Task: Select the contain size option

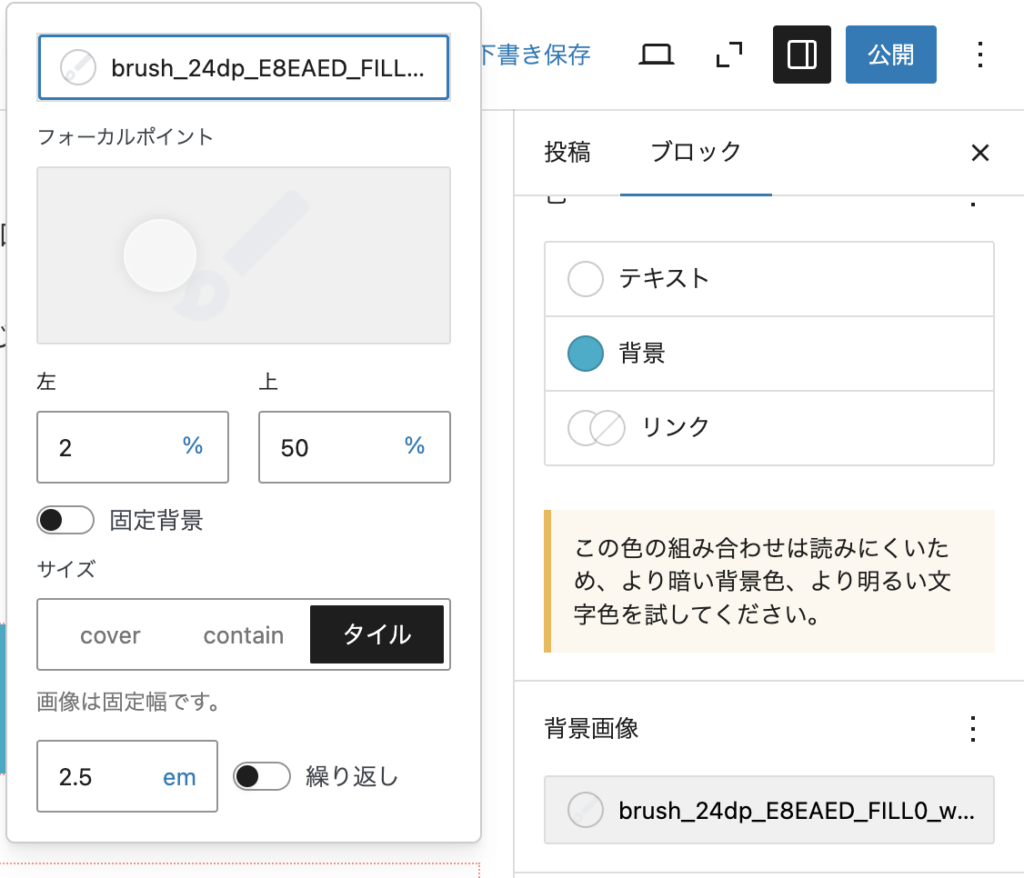Action: click(244, 635)
